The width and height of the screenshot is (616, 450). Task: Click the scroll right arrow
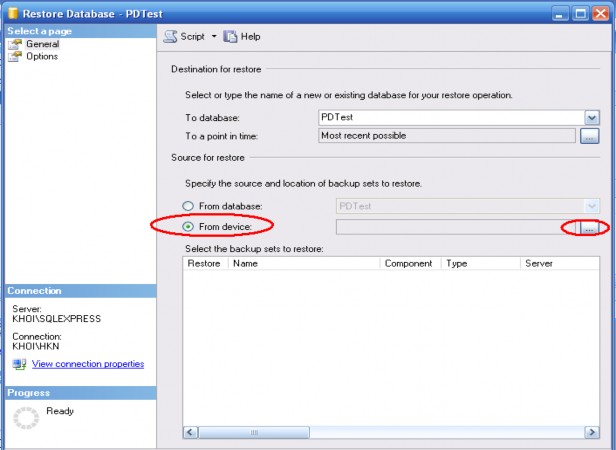[x=592, y=432]
